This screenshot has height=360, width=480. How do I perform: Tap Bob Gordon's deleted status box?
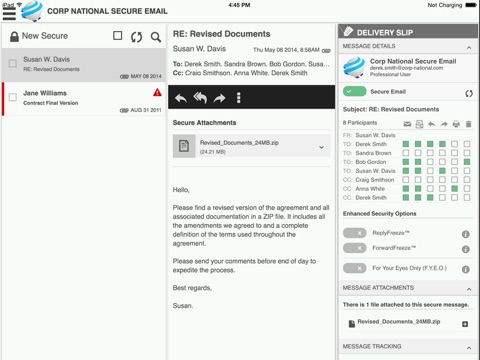(467, 162)
